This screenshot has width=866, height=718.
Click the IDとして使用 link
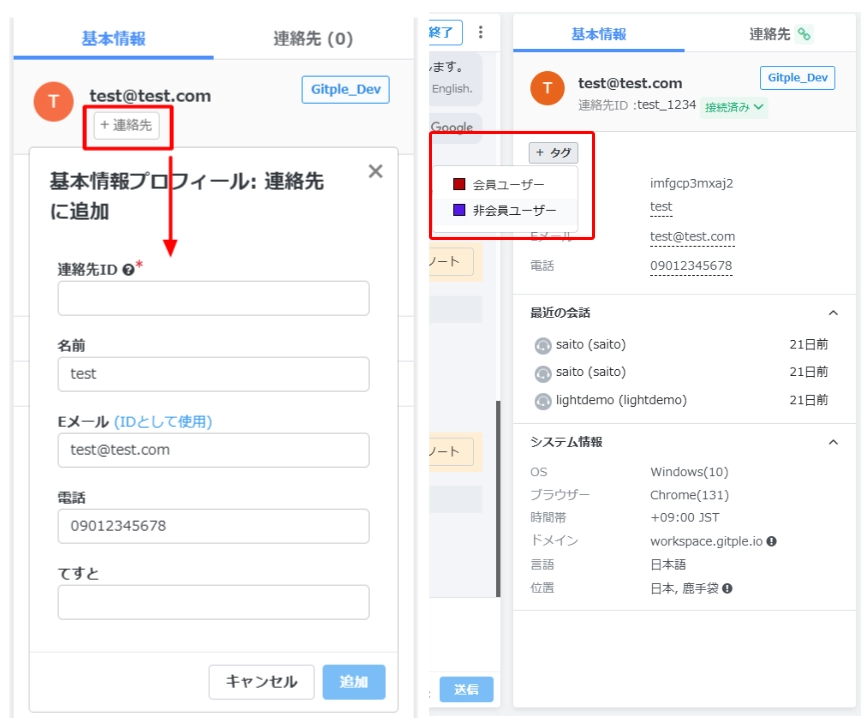pyautogui.click(x=163, y=422)
